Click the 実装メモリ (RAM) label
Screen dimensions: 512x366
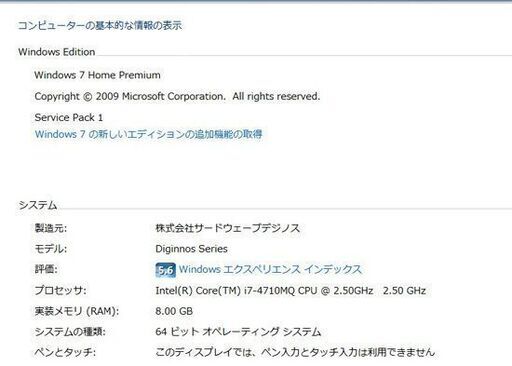tap(77, 311)
